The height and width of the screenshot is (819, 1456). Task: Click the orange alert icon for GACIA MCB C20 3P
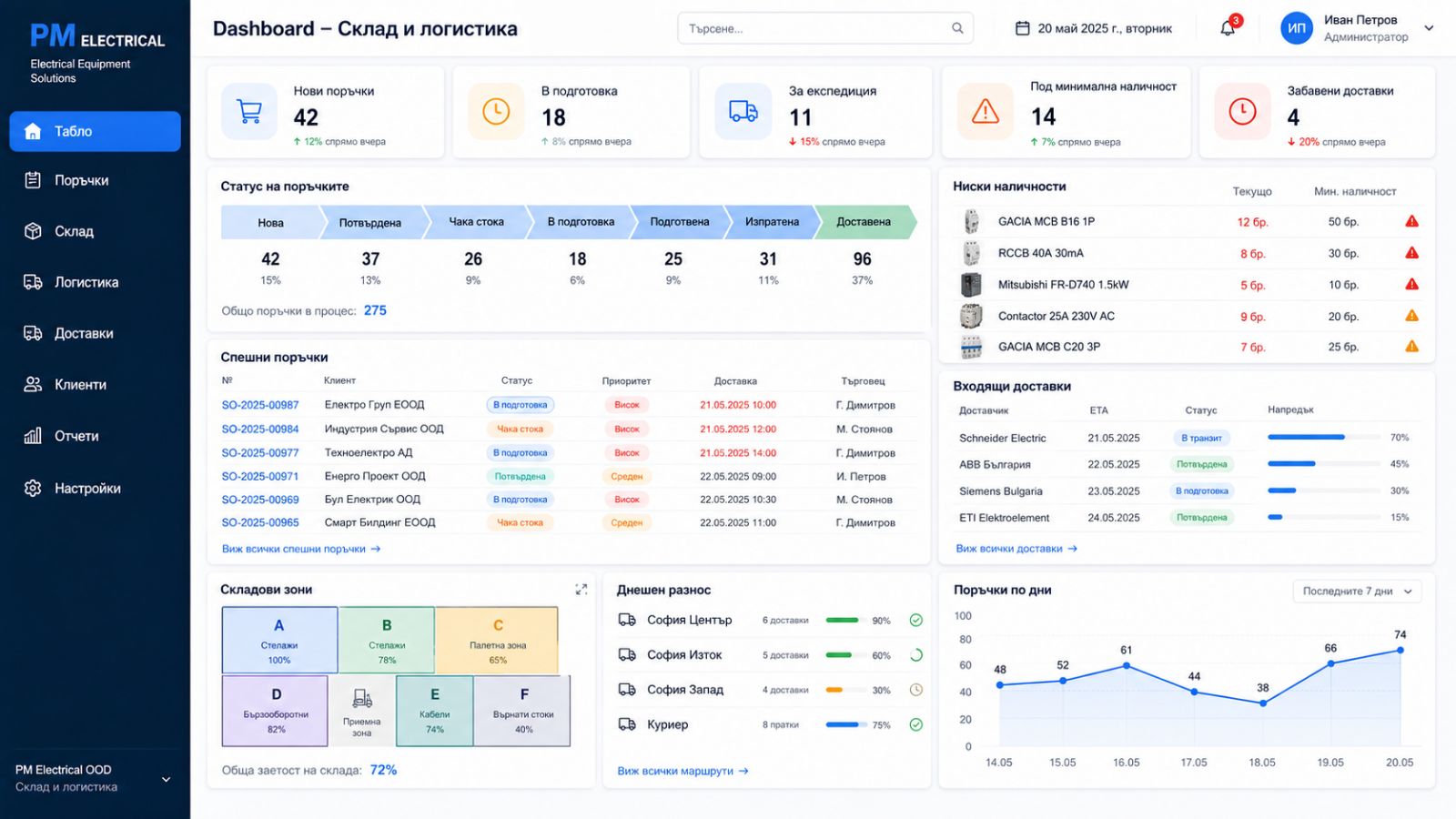[1411, 346]
